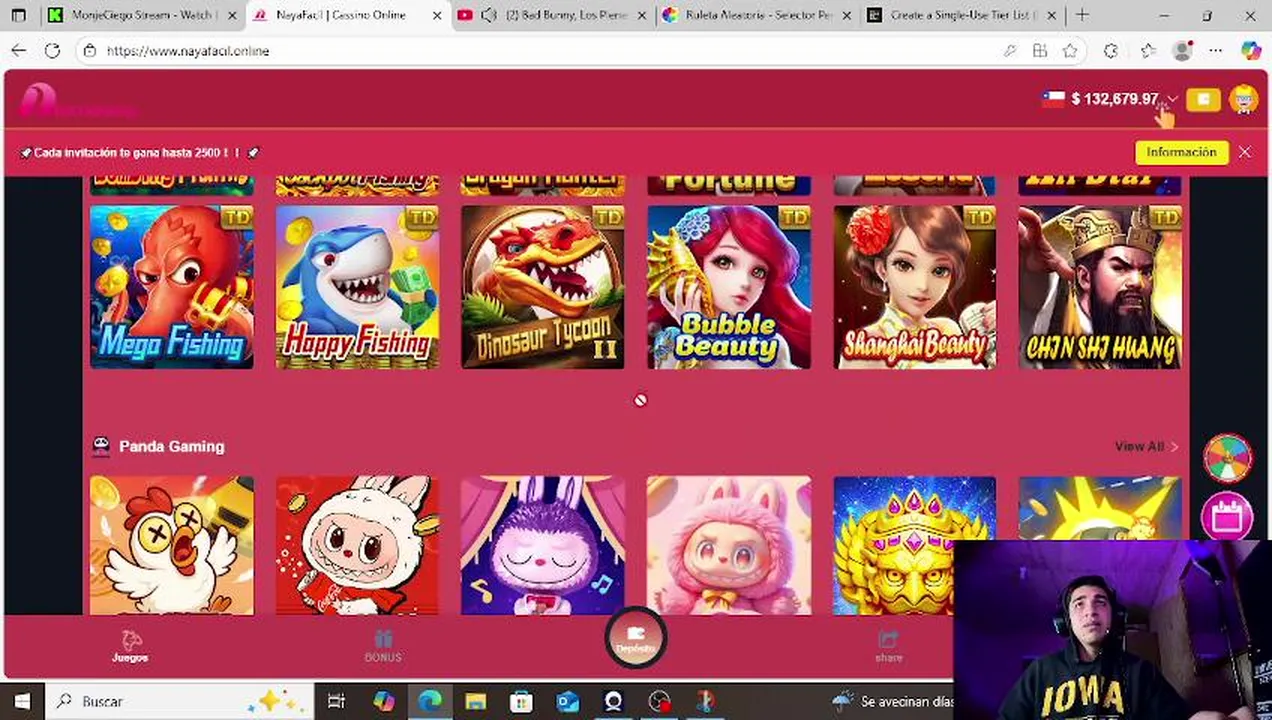This screenshot has width=1272, height=720.
Task: Open a new browser tab
Action: [1082, 15]
